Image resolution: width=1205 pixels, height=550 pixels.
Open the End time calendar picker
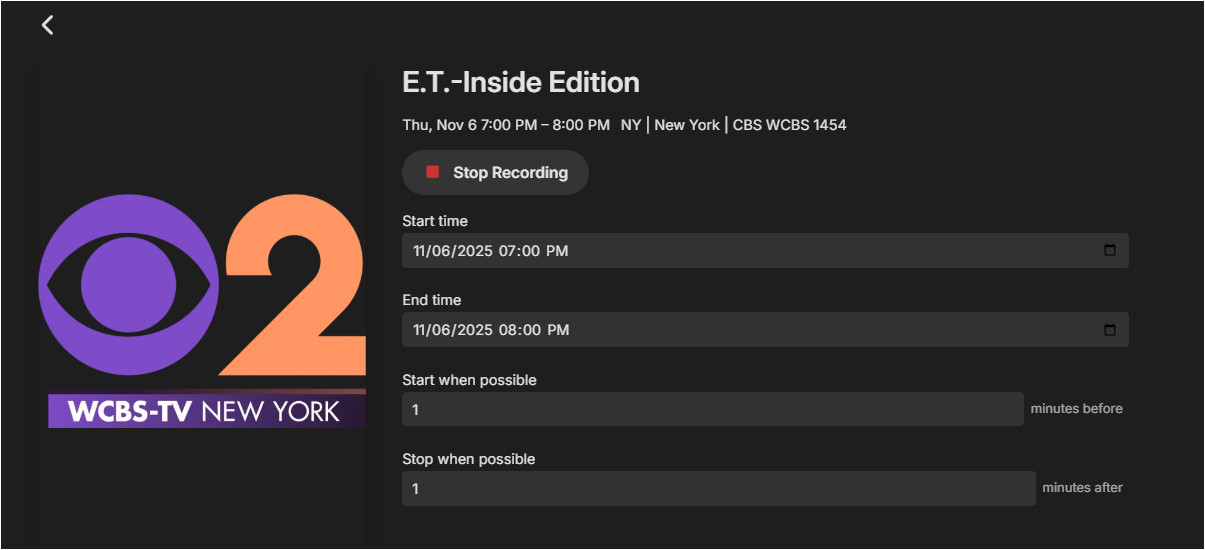1109,329
